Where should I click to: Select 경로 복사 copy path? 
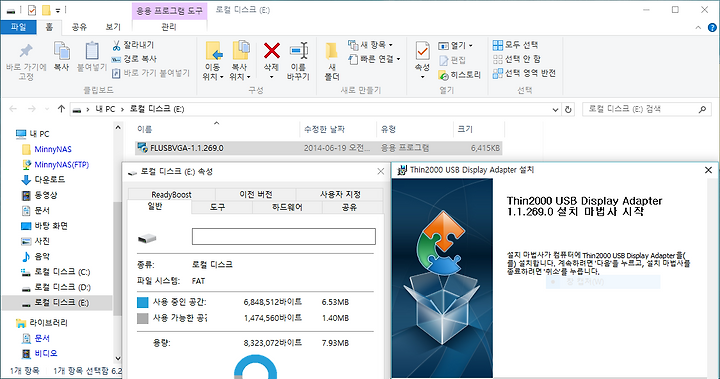coord(135,59)
